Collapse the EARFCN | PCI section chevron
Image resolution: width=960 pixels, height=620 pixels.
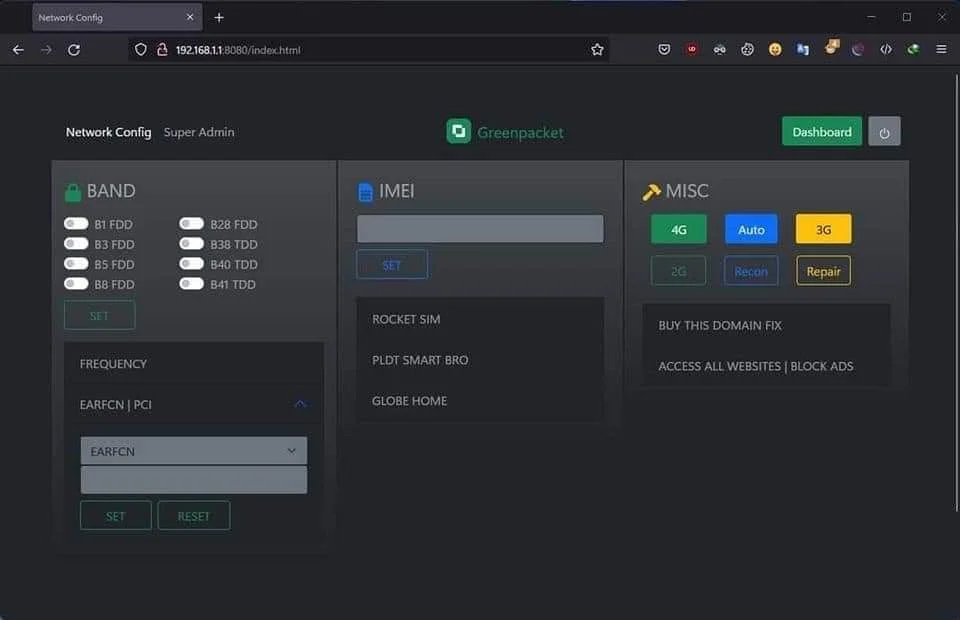300,404
